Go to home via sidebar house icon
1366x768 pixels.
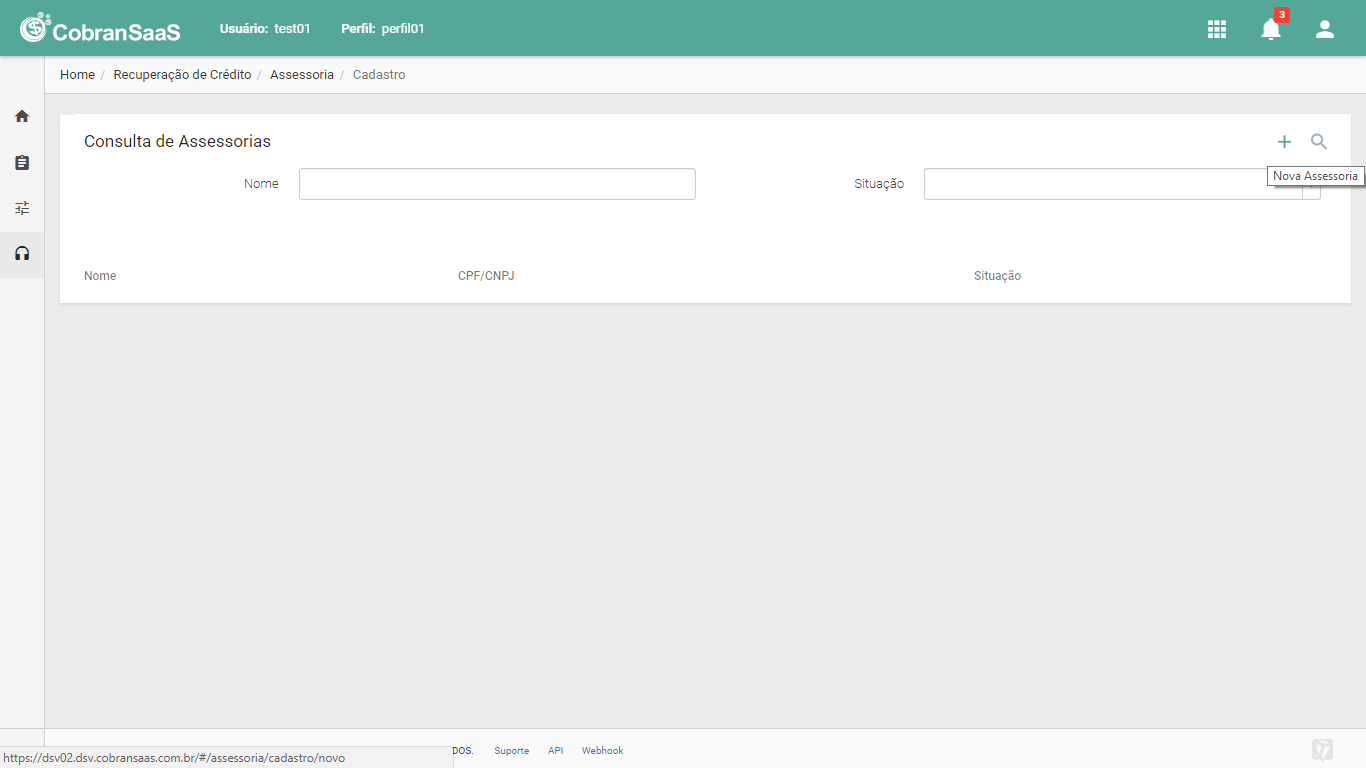22,116
